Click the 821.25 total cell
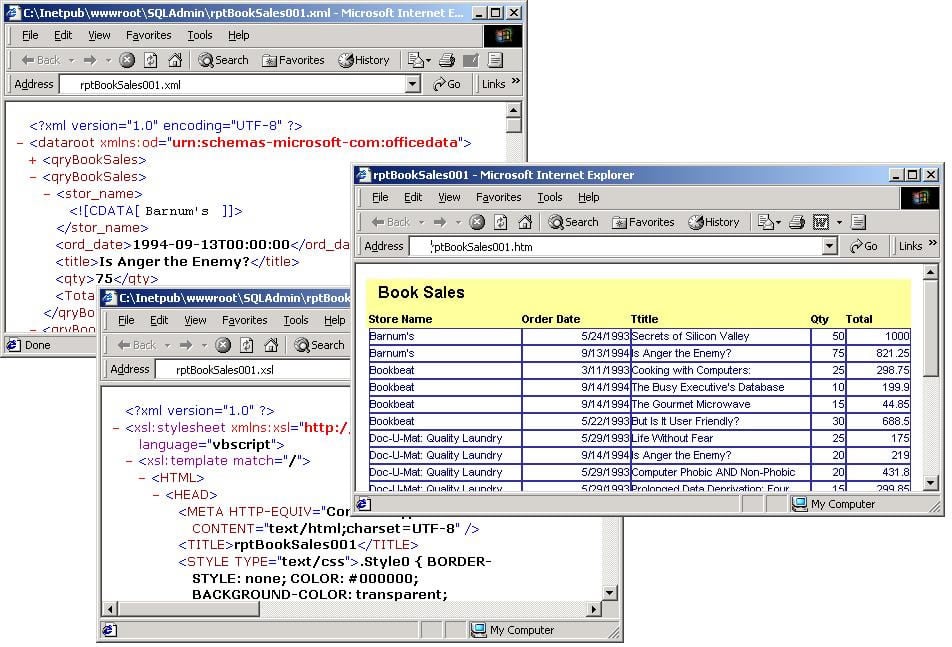This screenshot has width=952, height=647. pos(879,353)
